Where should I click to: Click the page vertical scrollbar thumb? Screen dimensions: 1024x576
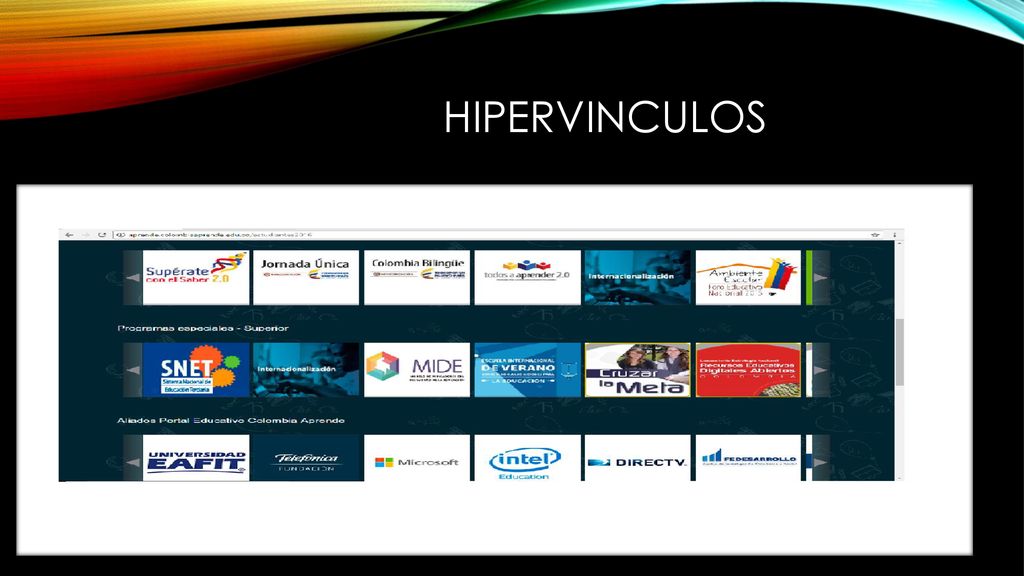(899, 352)
